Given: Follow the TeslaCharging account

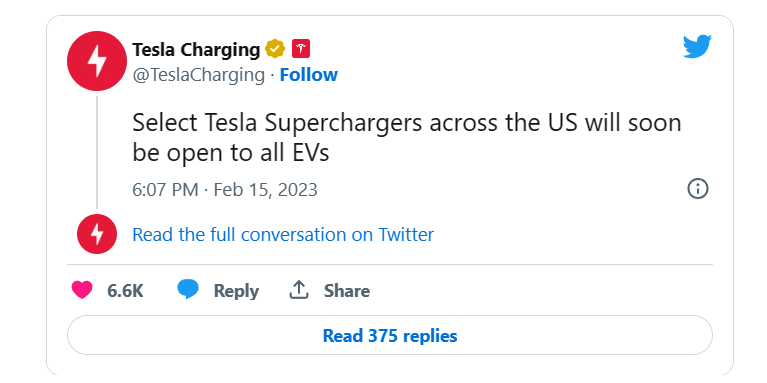Looking at the screenshot, I should (309, 75).
